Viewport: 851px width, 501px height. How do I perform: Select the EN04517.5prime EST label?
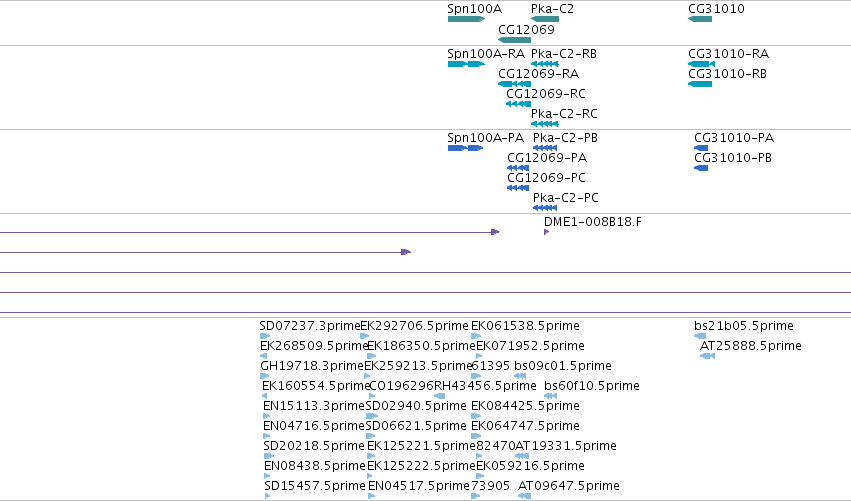coord(418,486)
